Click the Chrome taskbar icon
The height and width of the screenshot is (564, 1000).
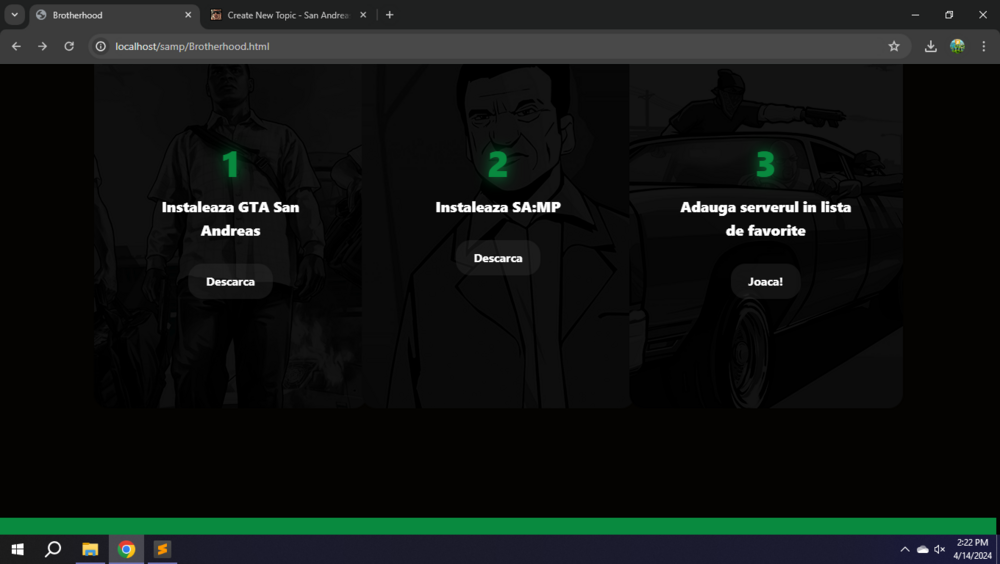click(126, 549)
